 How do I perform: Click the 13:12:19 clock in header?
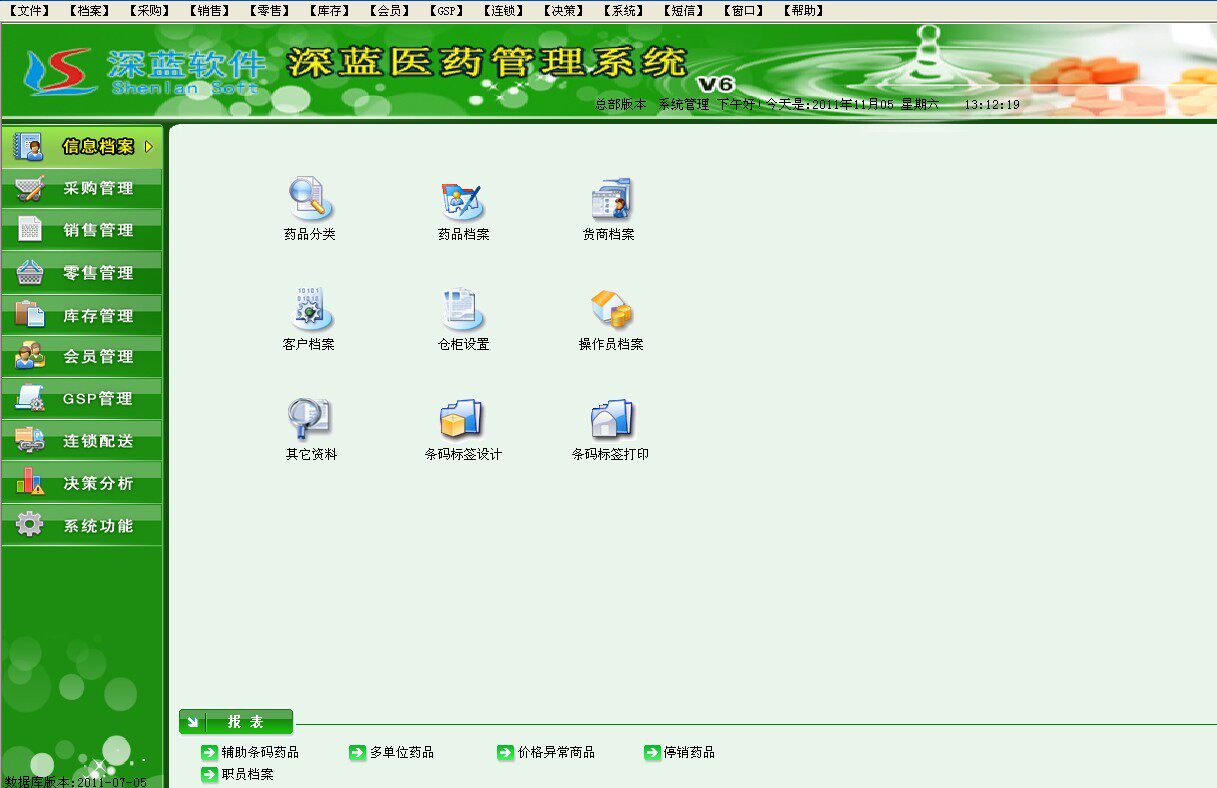point(991,104)
